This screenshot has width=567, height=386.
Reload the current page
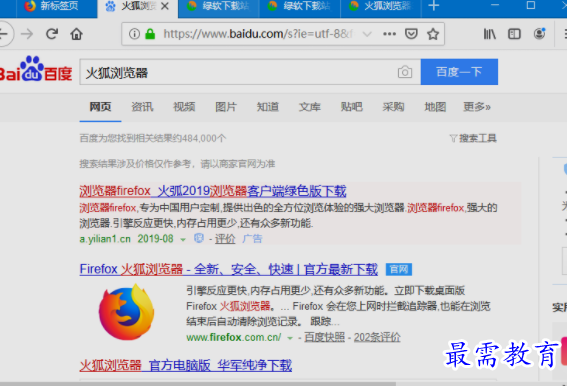click(x=52, y=34)
